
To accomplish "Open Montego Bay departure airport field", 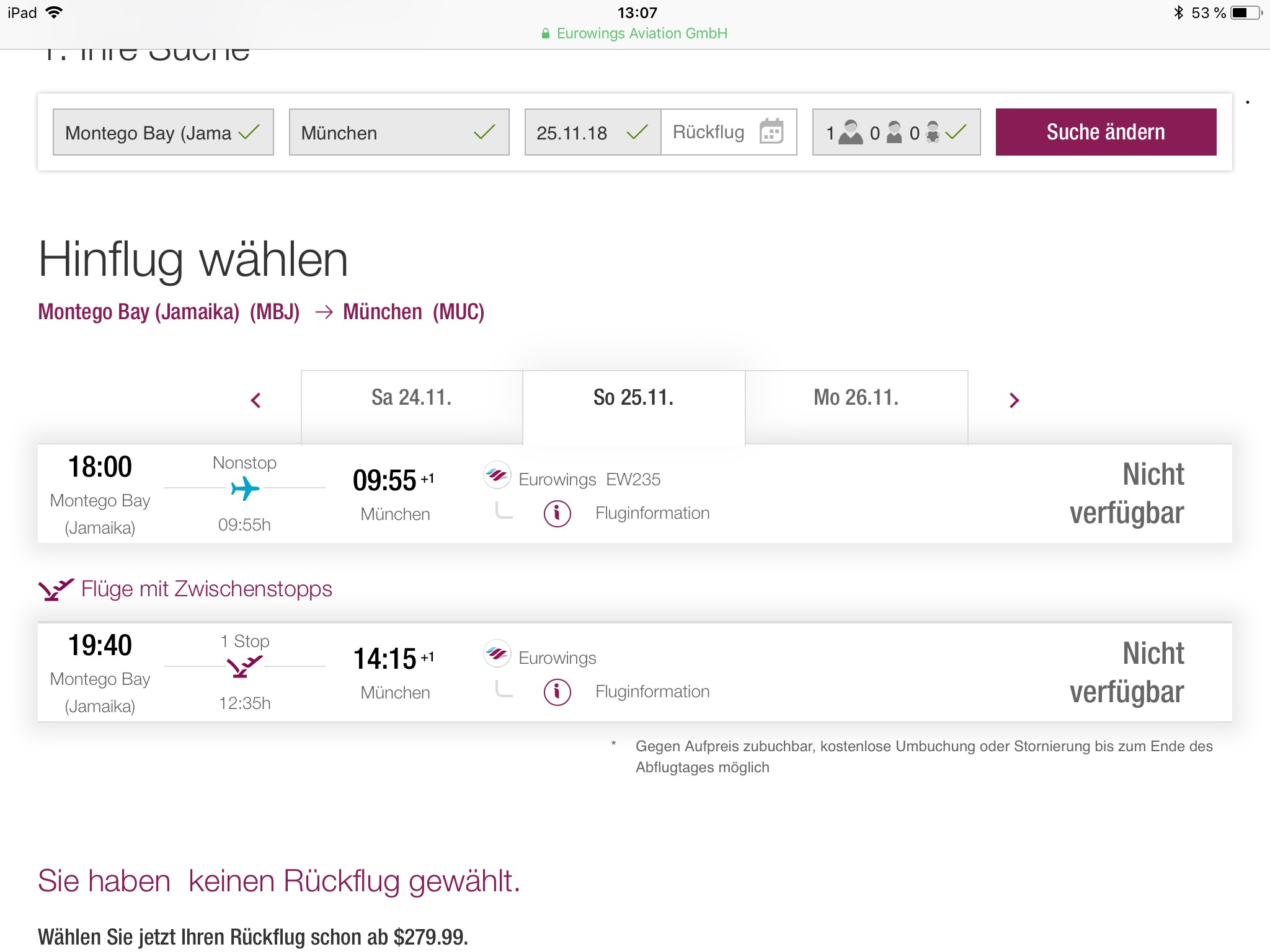I will [163, 132].
